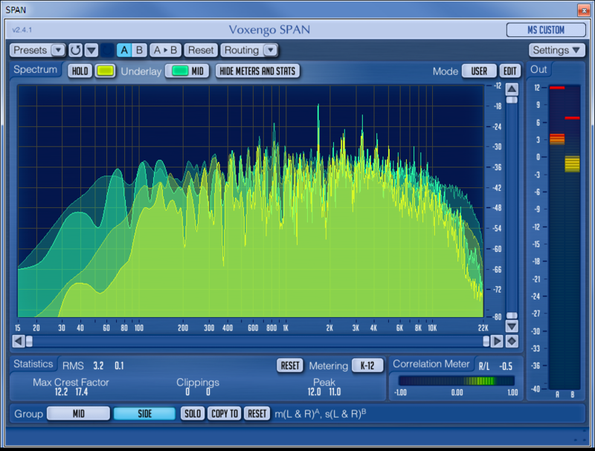The height and width of the screenshot is (451, 595).
Task: Open the history down-arrow button
Action: [x=91, y=50]
